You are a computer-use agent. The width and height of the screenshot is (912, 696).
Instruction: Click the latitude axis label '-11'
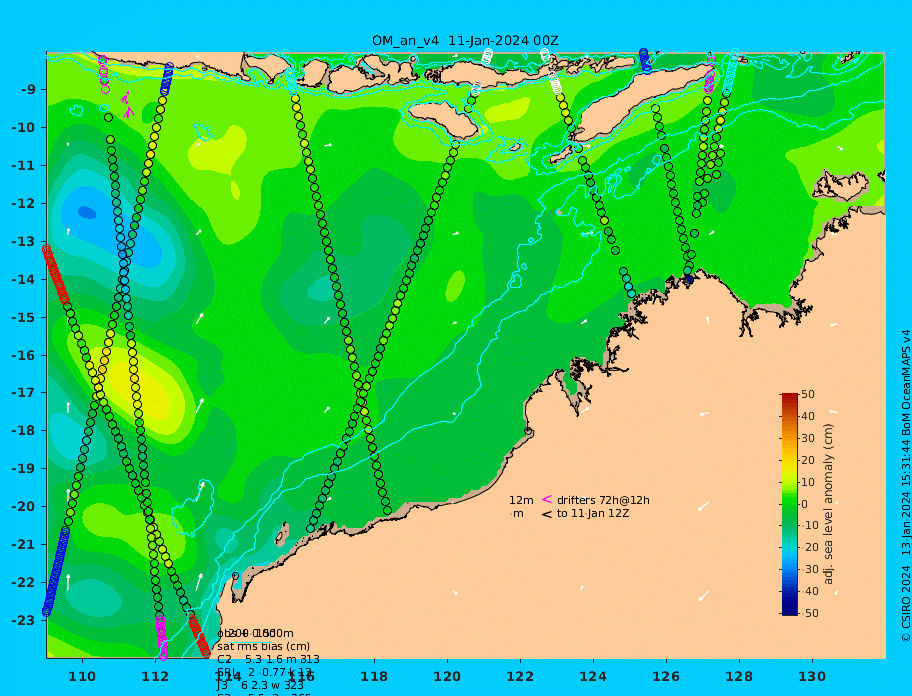[x=23, y=165]
